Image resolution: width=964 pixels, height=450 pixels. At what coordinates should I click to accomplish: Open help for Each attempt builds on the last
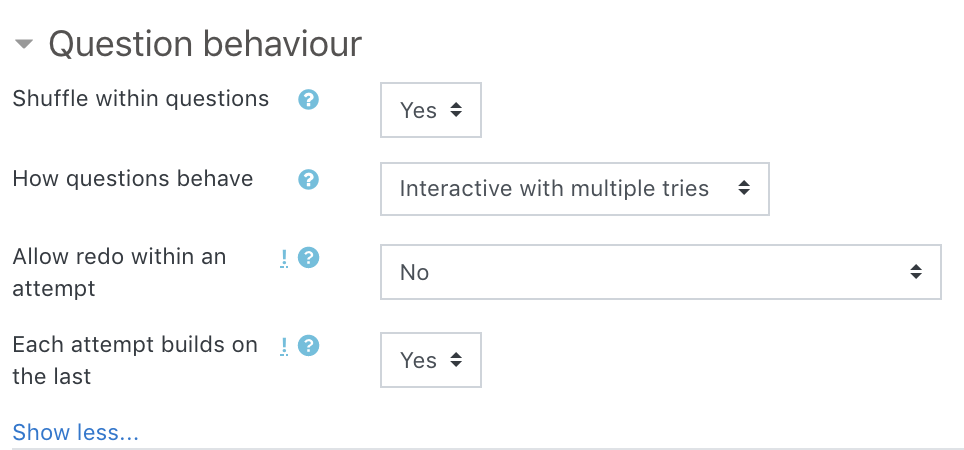pyautogui.click(x=309, y=346)
